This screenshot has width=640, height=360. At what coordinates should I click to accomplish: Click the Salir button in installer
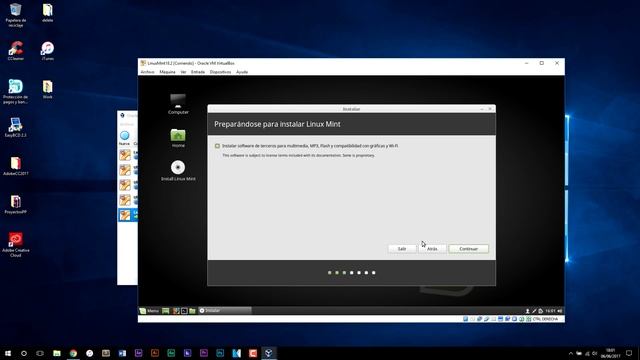pyautogui.click(x=402, y=249)
